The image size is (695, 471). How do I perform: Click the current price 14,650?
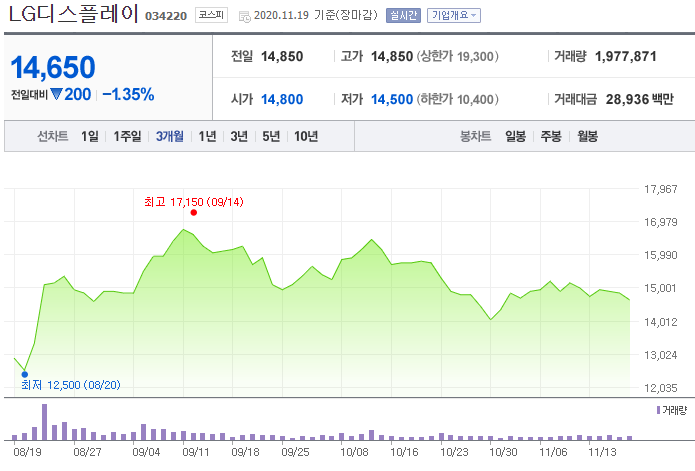53,67
